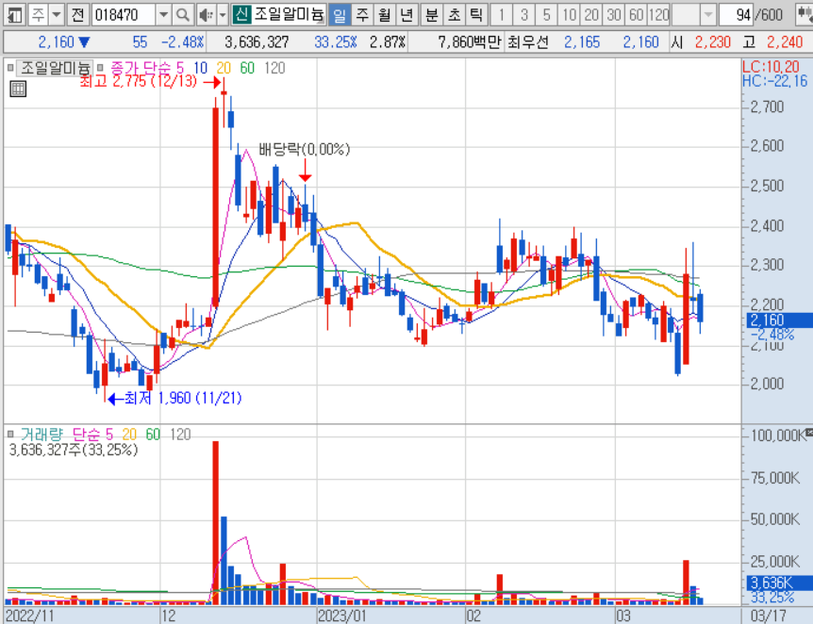This screenshot has height=624, width=813.
Task: Click interval button 10
Action: tap(569, 15)
